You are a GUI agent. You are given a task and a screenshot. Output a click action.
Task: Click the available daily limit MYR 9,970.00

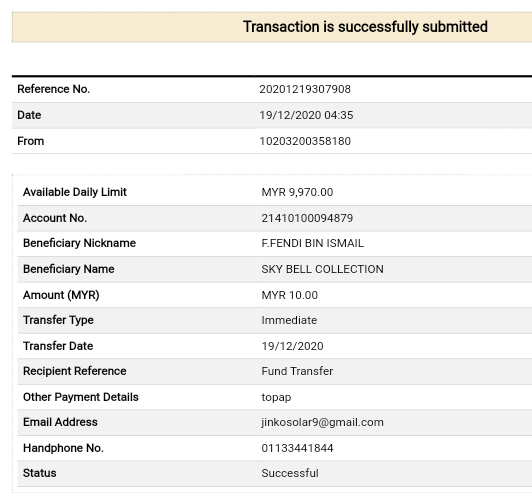click(x=297, y=192)
